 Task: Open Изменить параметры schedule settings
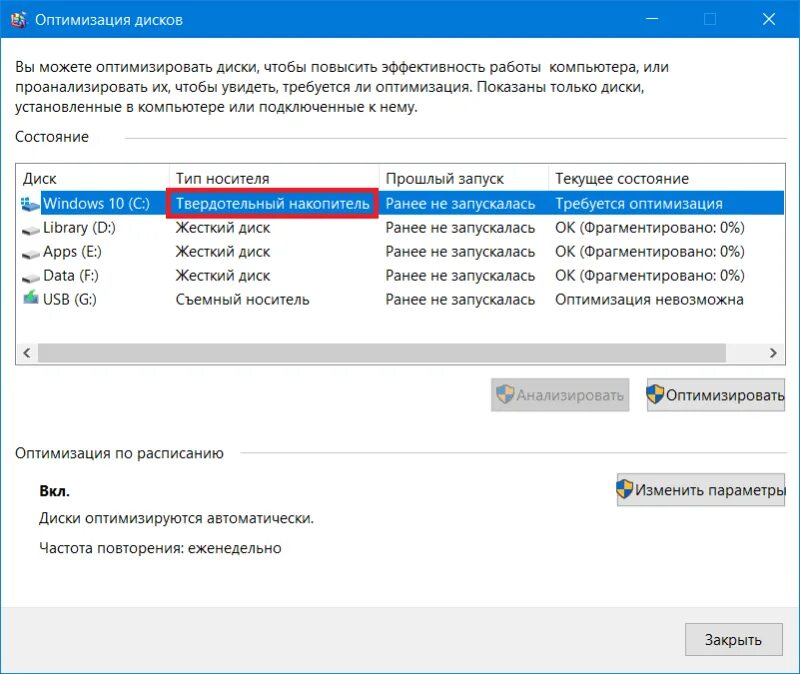click(x=701, y=490)
